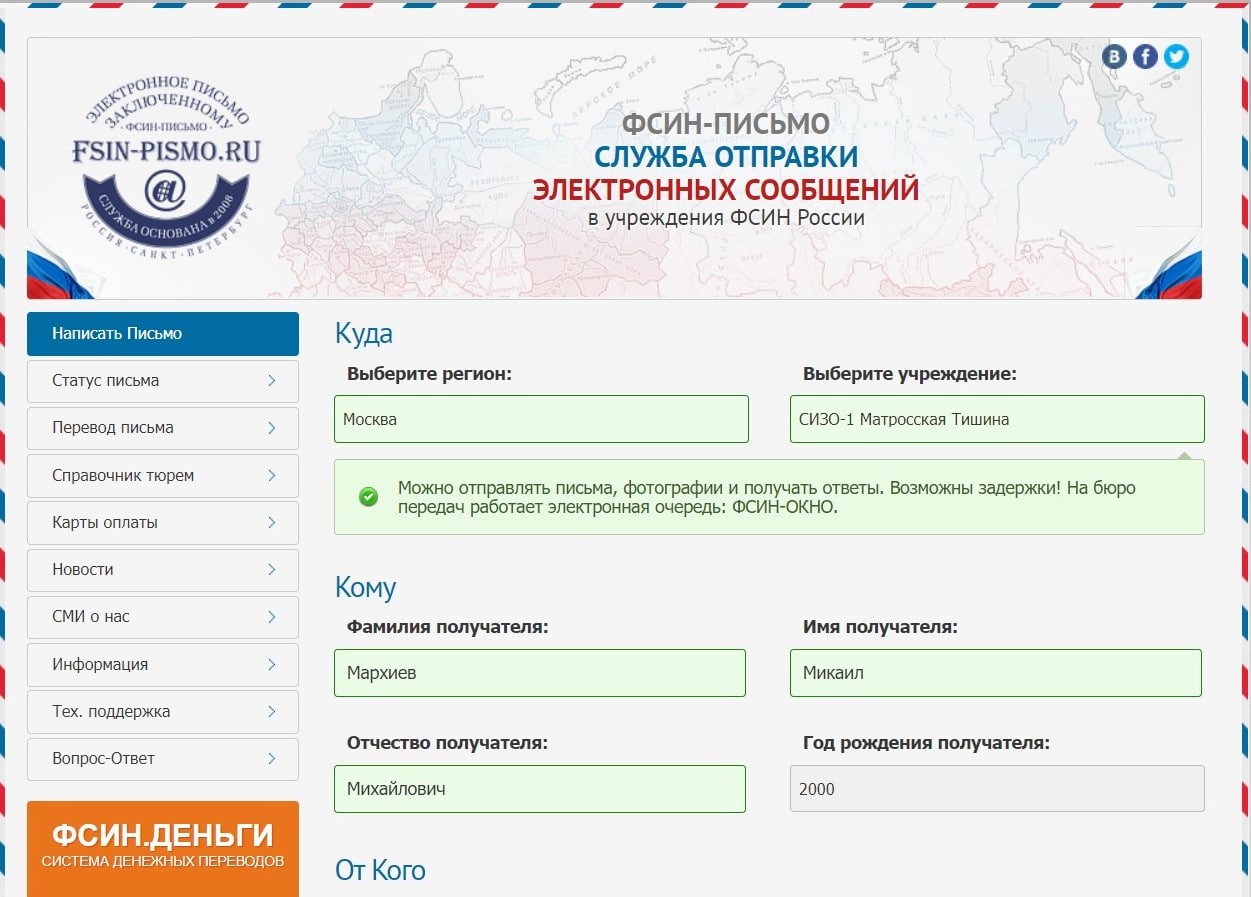The width and height of the screenshot is (1251, 897).
Task: Click chevron next to Тех. поддержка
Action: pos(271,711)
